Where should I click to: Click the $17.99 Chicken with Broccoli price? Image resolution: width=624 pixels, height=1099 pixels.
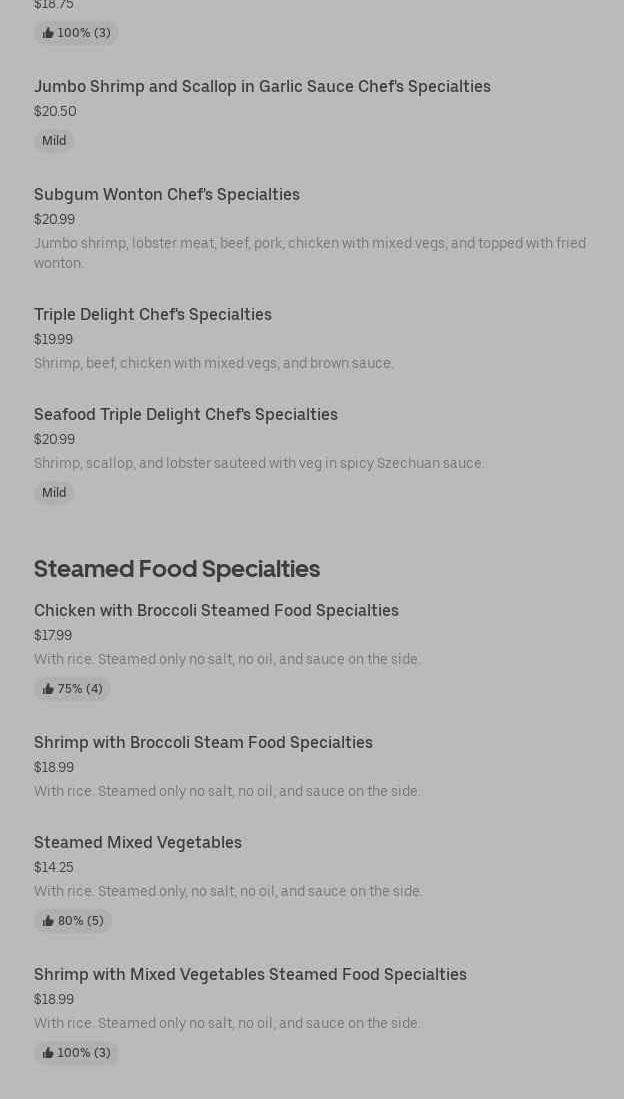[53, 635]
